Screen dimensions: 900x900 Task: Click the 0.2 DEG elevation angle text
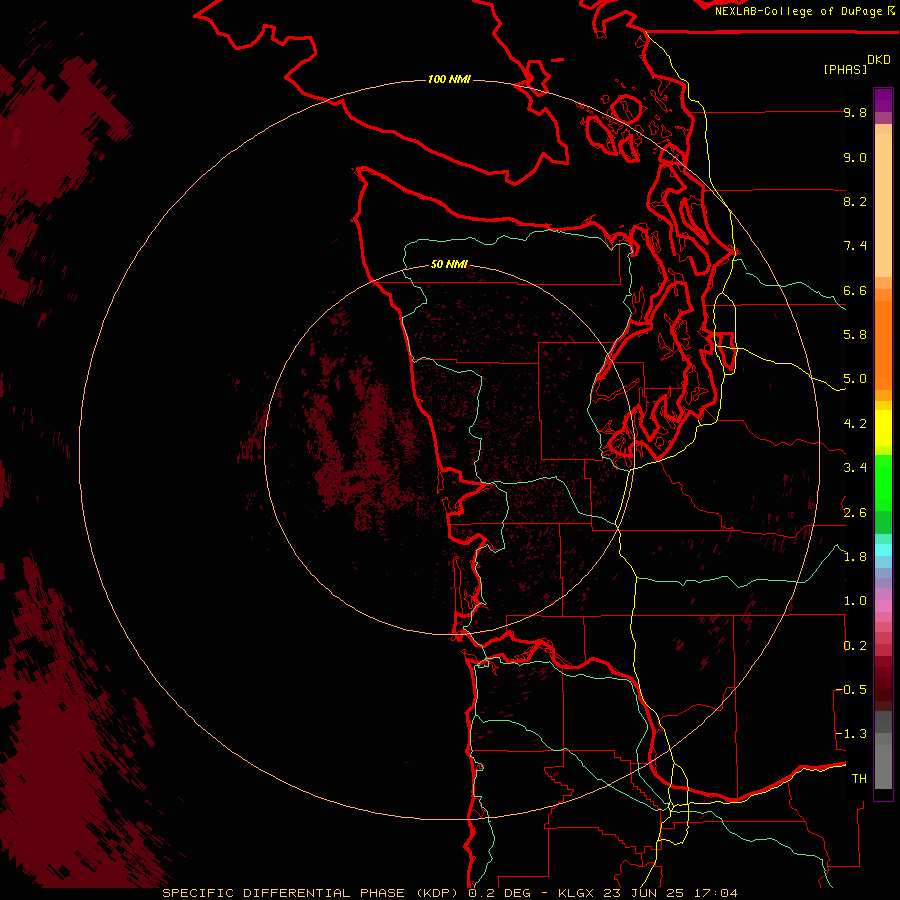click(501, 893)
